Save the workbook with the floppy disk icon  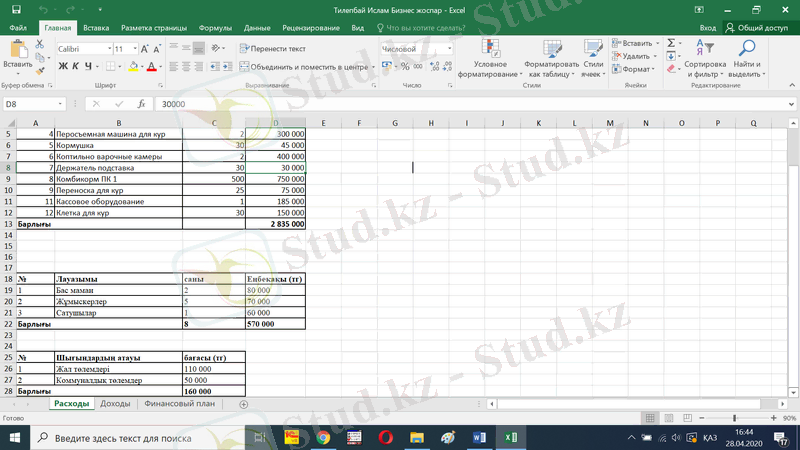point(16,10)
